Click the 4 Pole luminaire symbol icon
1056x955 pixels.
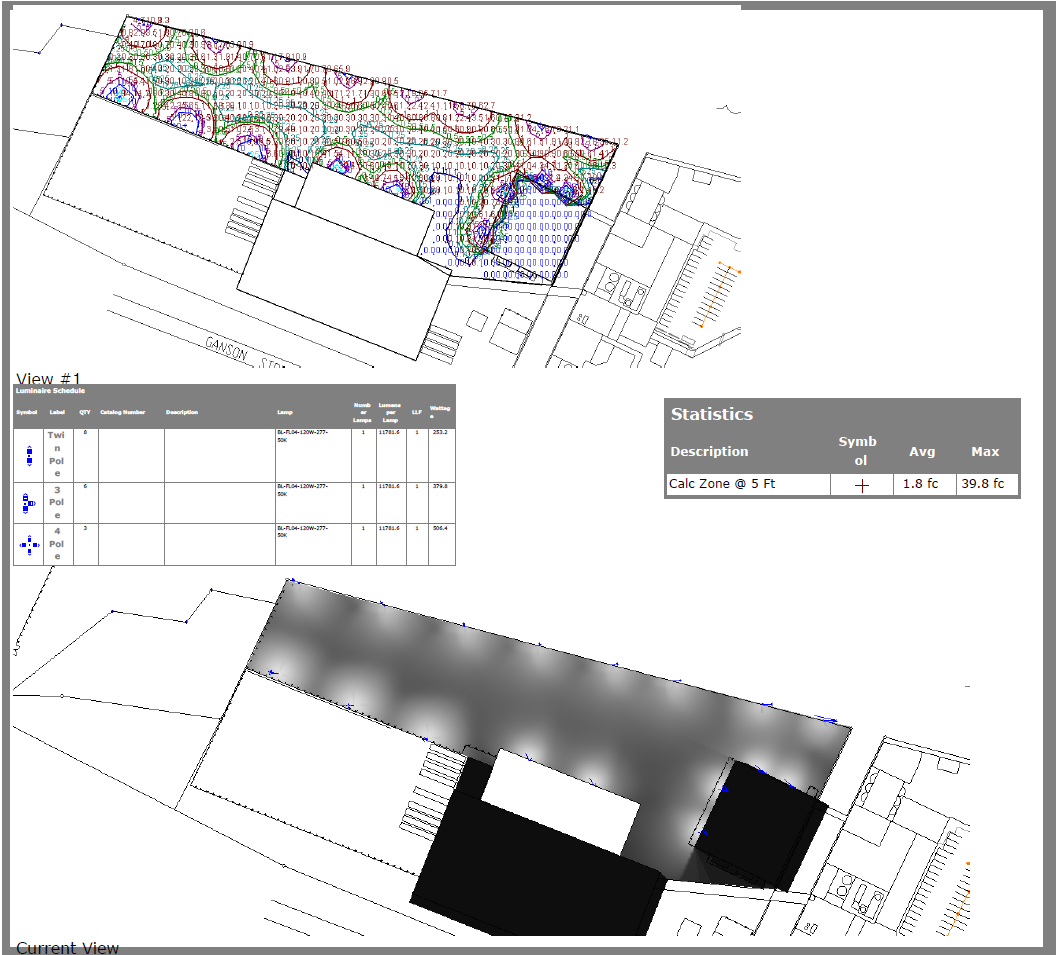coord(28,545)
